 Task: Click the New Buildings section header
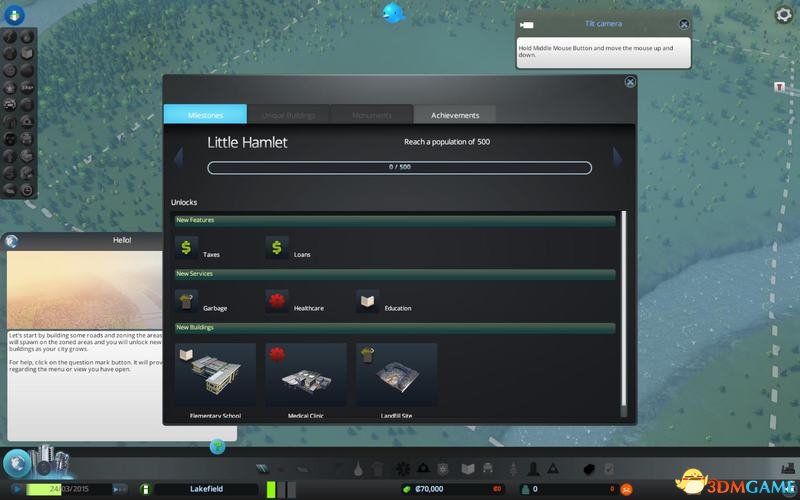point(395,328)
